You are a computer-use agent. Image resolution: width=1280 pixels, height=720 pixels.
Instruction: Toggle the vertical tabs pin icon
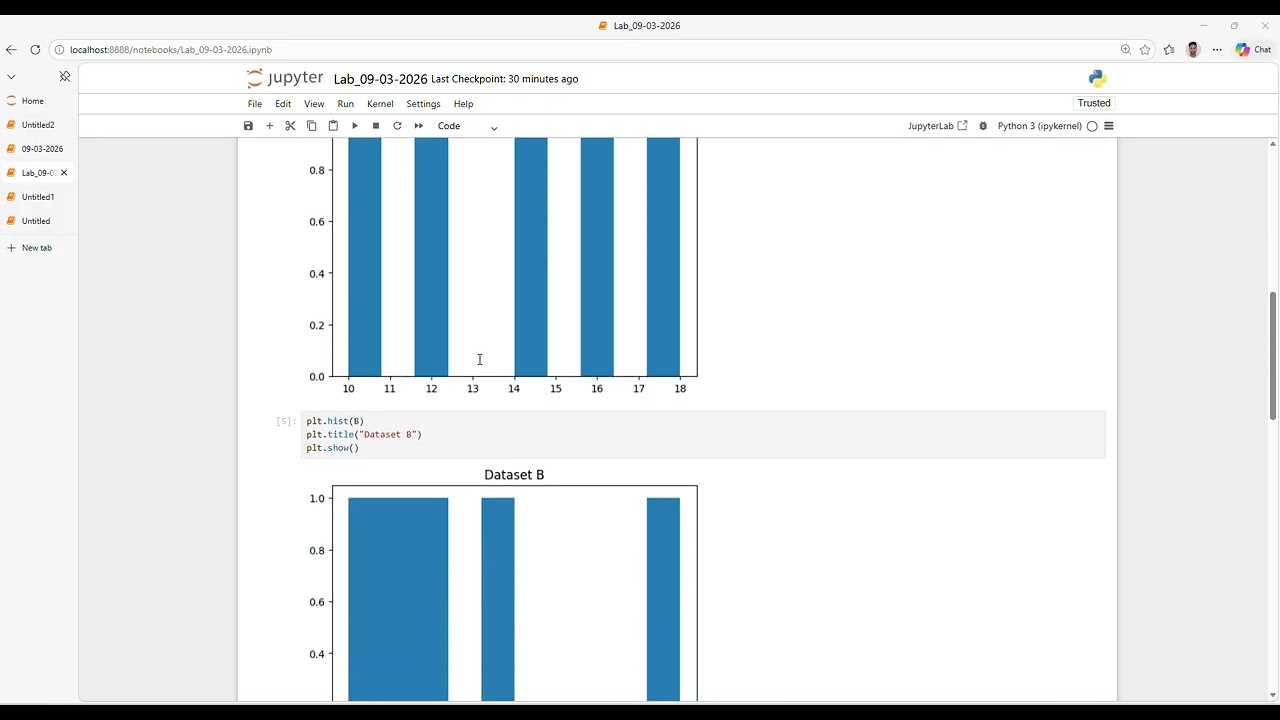(x=65, y=77)
